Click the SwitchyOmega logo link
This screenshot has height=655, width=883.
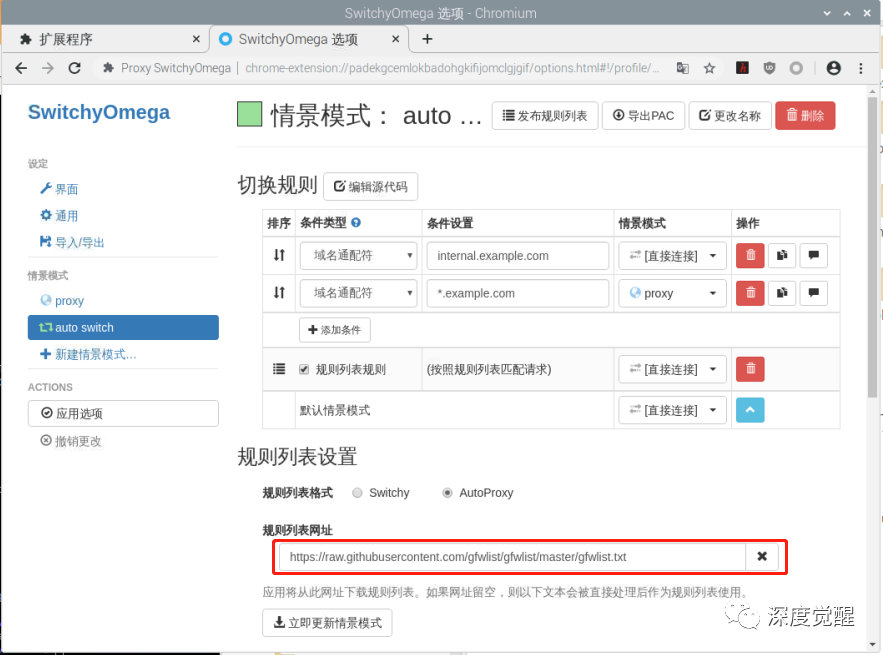tap(99, 112)
